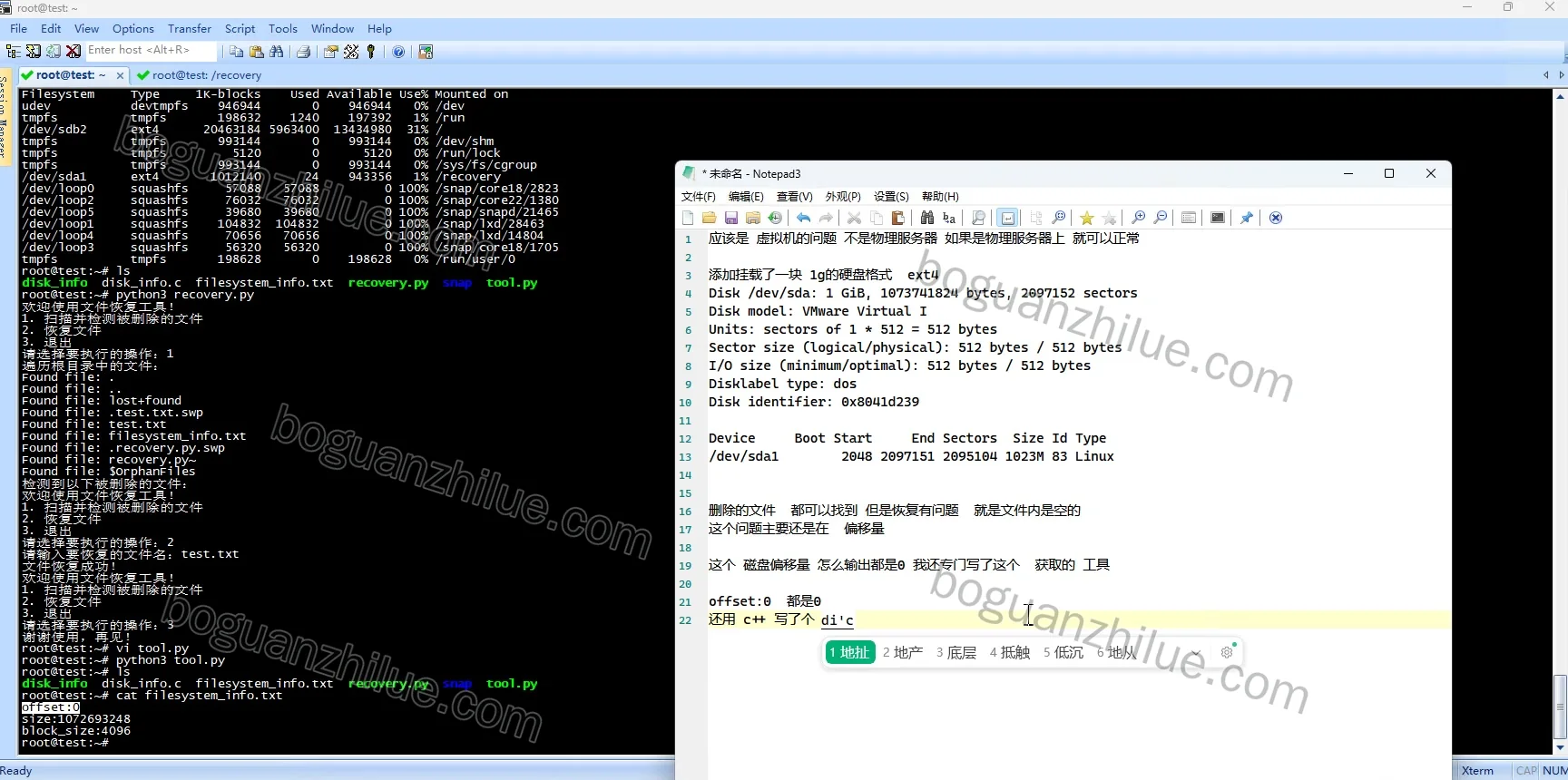Viewport: 1568px width, 780px height.
Task: Open the IME settings gear icon
Action: (1227, 652)
